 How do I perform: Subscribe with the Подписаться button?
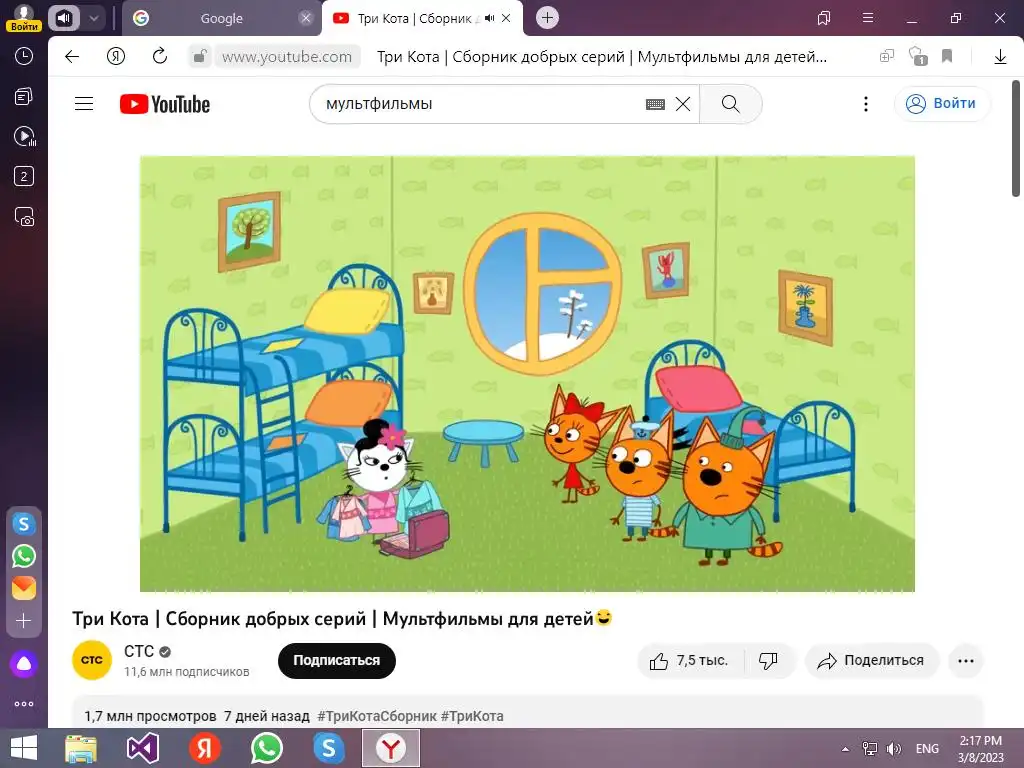[x=336, y=660]
